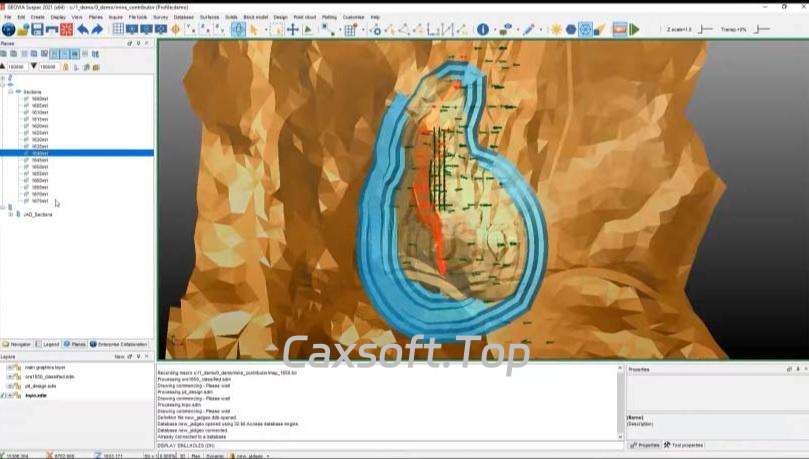
Task: Click New in the Layers panel
Action: pyautogui.click(x=119, y=356)
